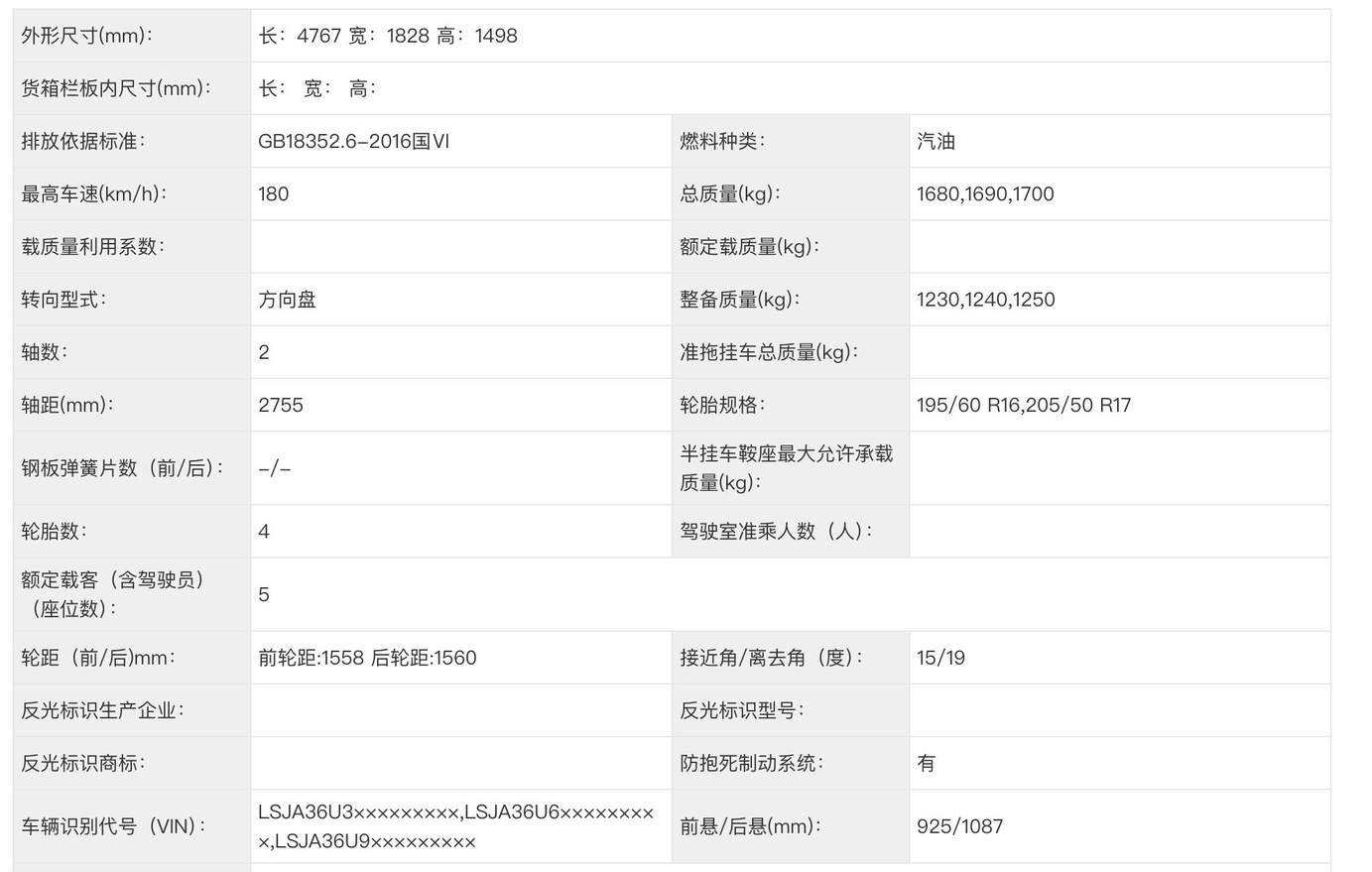
Task: Click the overhang value 925/1087
Action: pos(959,826)
